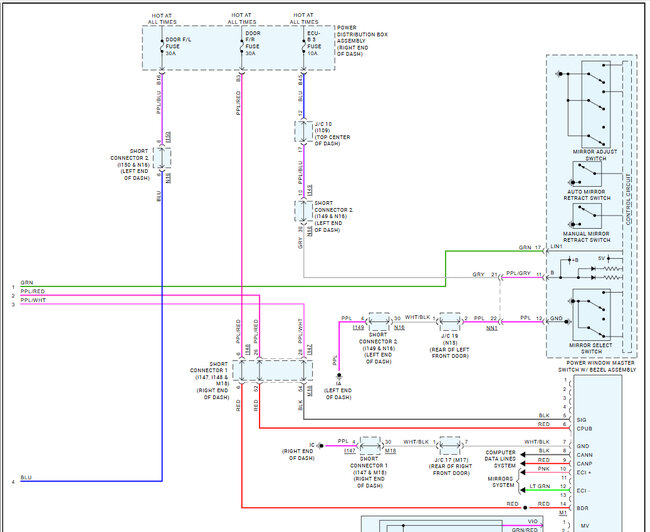This screenshot has height=532, width=650.
Task: Click the Power Distribution Box Assembly label
Action: 366,44
